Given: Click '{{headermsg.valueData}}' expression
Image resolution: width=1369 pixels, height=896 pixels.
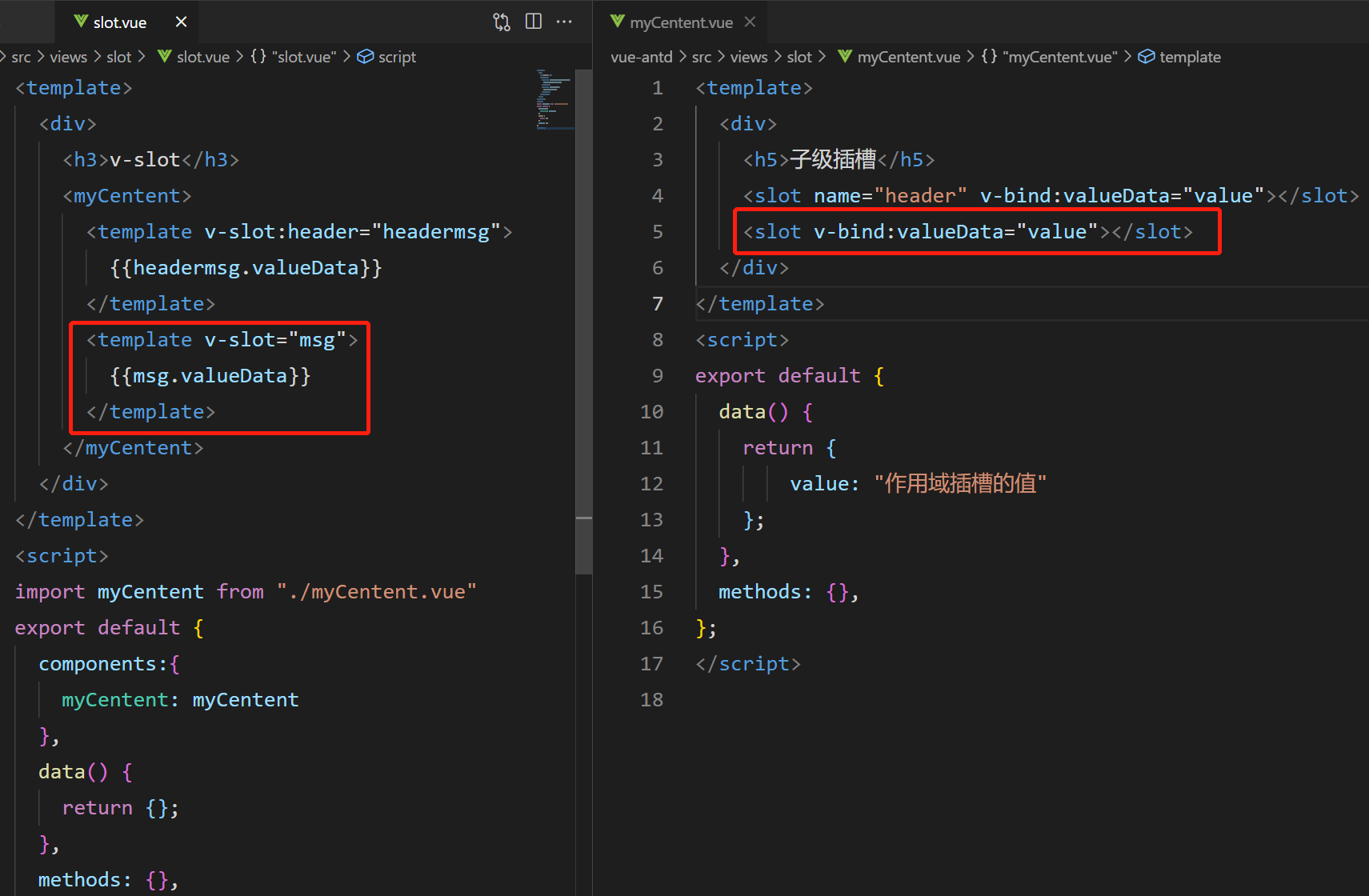Looking at the screenshot, I should click(x=246, y=268).
